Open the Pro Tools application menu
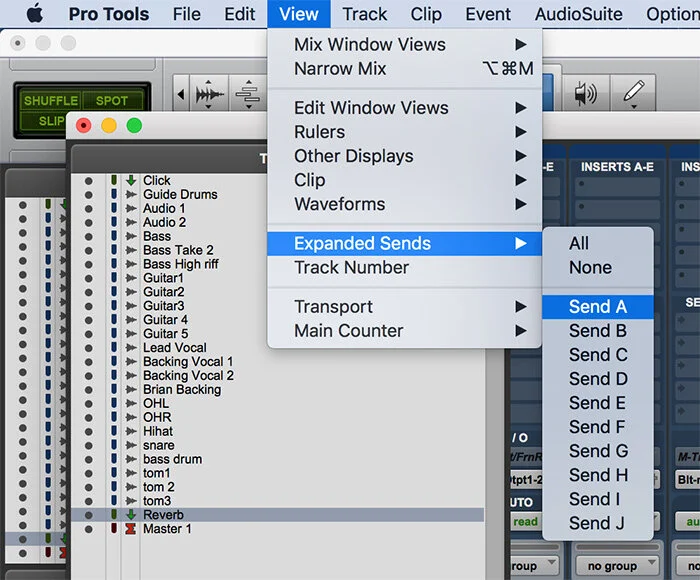Image resolution: width=700 pixels, height=580 pixels. [x=108, y=14]
